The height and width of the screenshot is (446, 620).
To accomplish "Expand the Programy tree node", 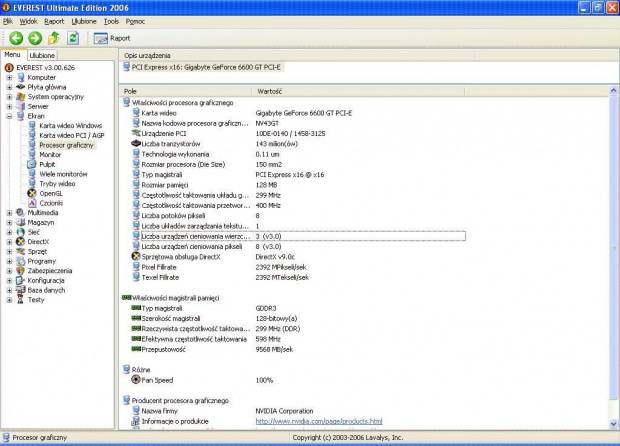I will point(9,261).
